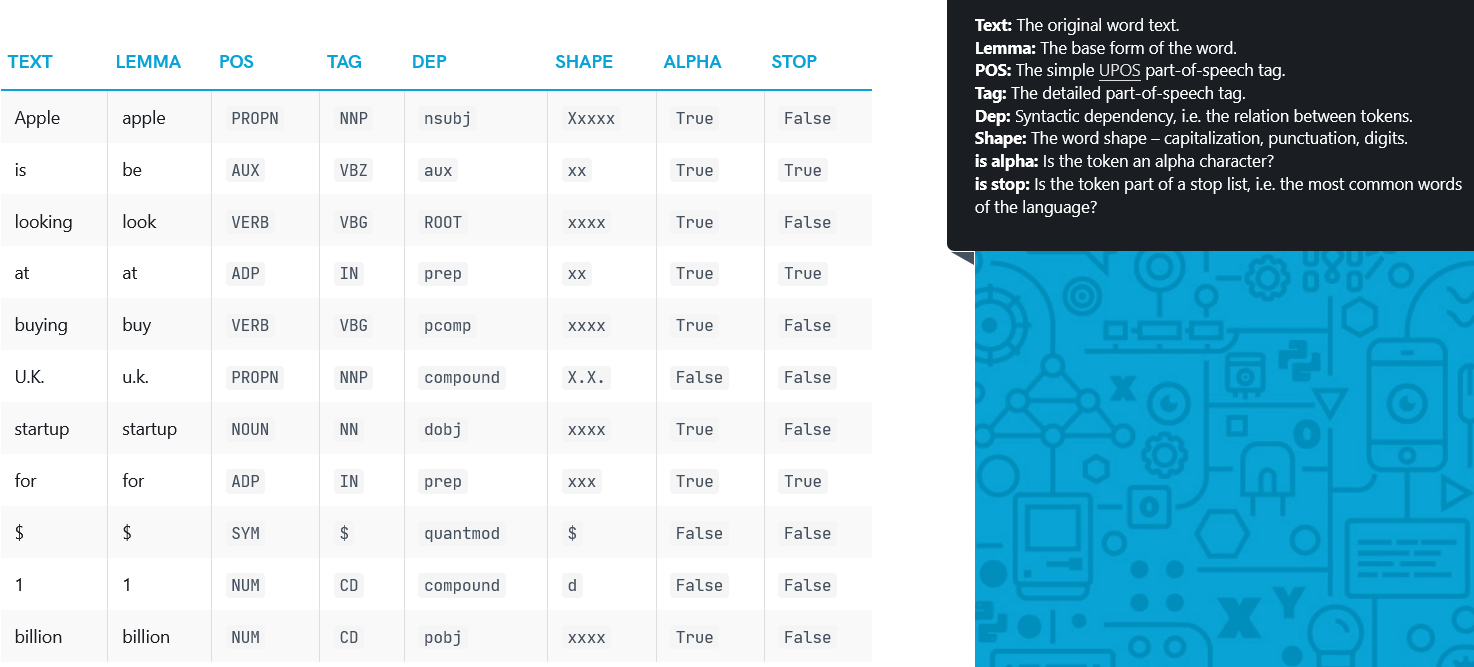The height and width of the screenshot is (667, 1474).
Task: Click the ROOT dependency label
Action: [x=443, y=222]
